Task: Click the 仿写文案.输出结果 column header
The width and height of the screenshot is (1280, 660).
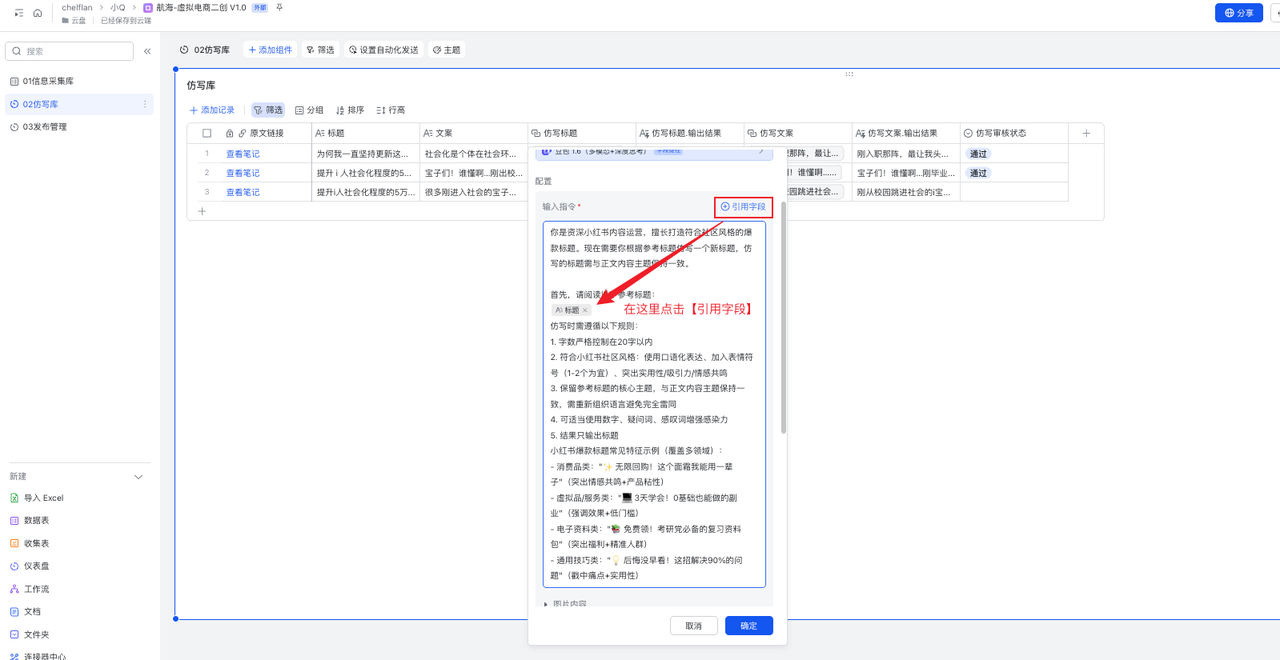Action: click(x=906, y=133)
